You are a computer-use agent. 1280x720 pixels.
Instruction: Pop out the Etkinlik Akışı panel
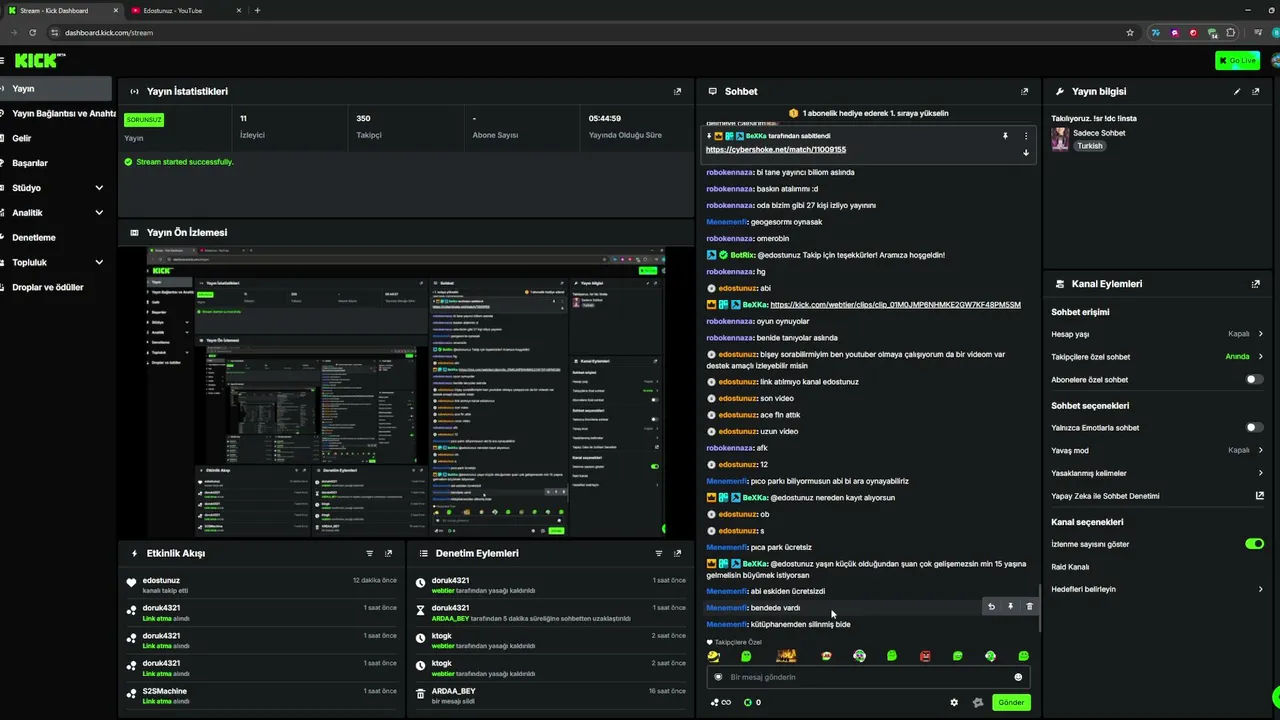tap(388, 553)
